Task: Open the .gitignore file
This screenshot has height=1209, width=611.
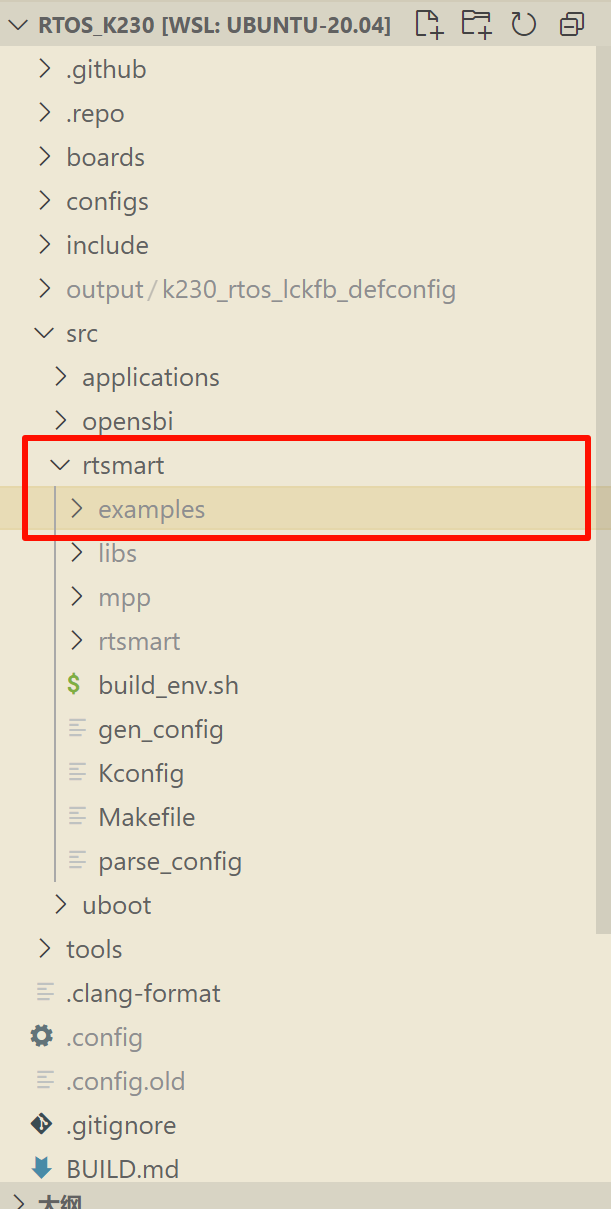Action: (x=120, y=1125)
